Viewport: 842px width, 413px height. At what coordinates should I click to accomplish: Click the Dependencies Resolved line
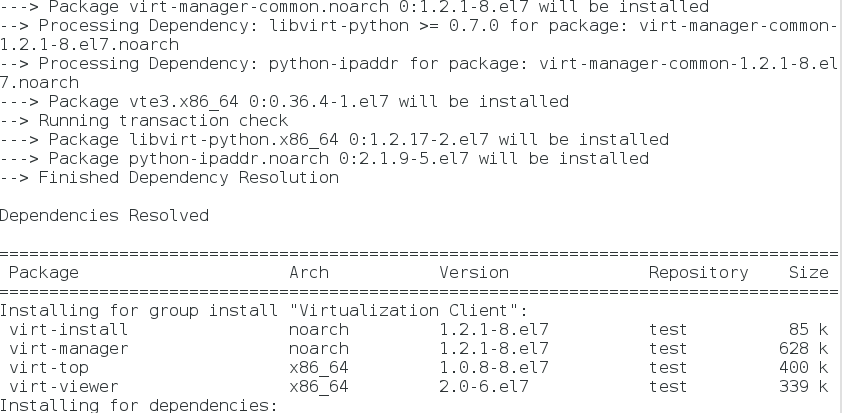(x=104, y=215)
